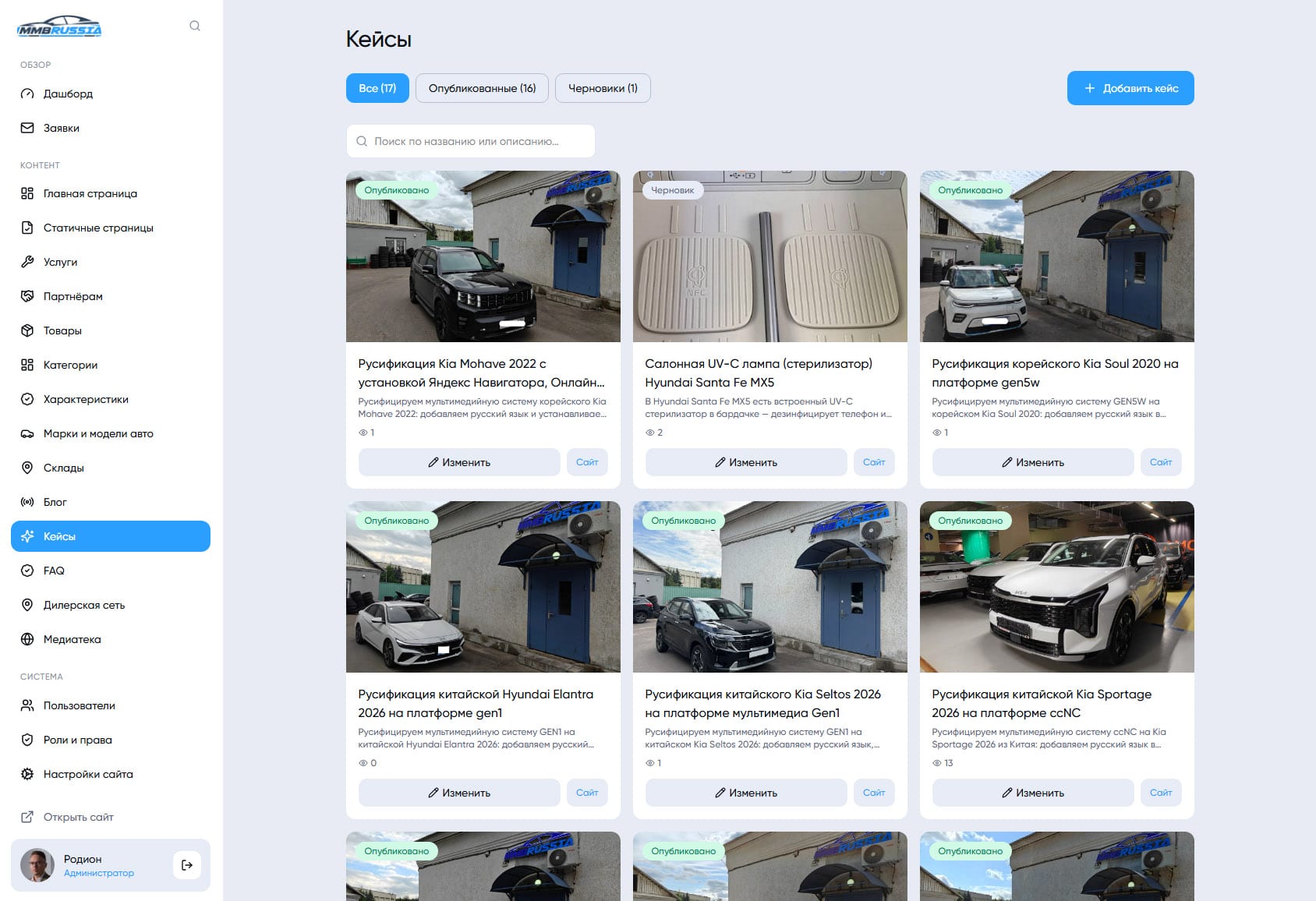
Task: Click the Администратор role label
Action: point(99,873)
